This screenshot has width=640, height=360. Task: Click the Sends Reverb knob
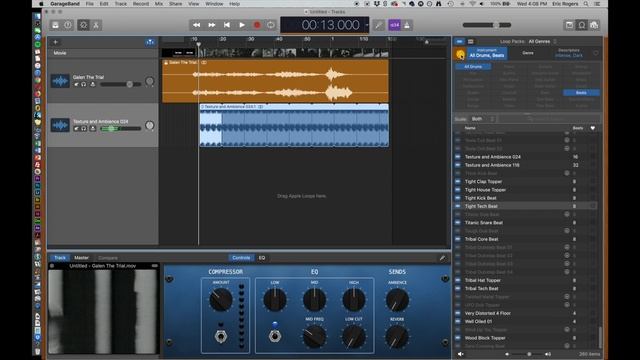(397, 337)
